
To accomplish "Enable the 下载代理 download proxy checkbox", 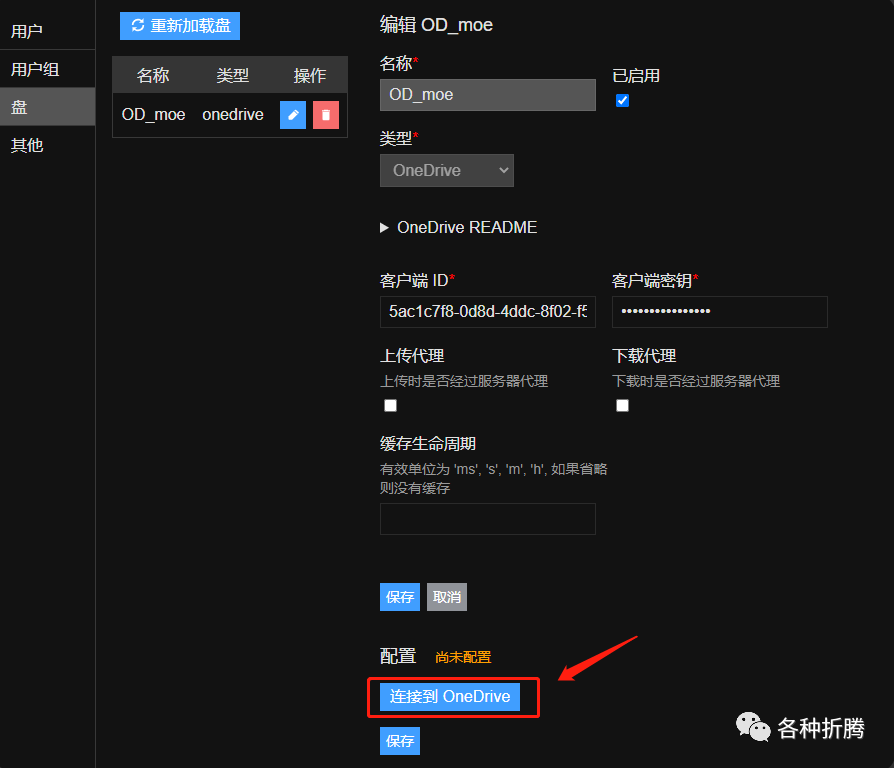I will (x=623, y=405).
